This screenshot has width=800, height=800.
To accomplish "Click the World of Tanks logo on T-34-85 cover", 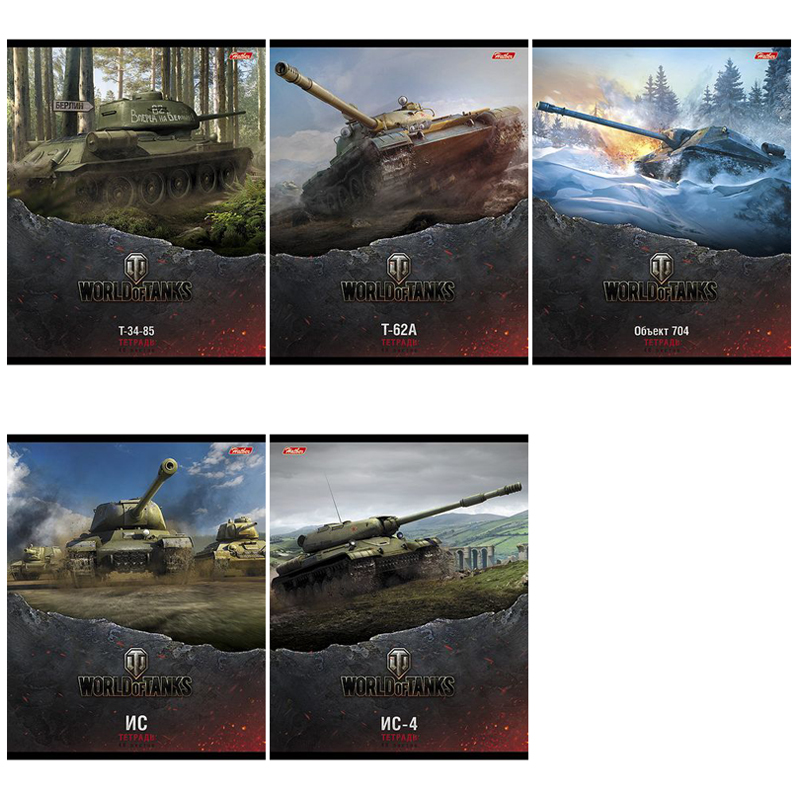I will point(135,277).
